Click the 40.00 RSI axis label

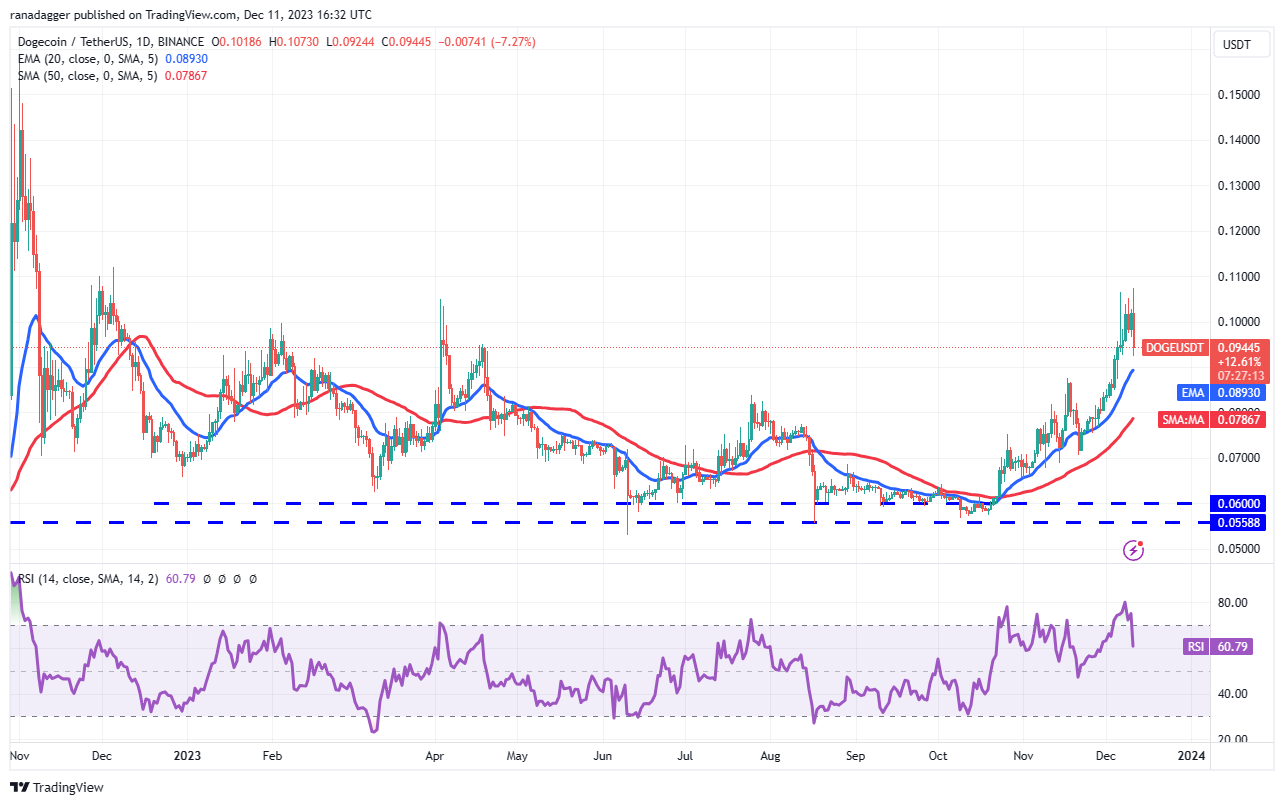[x=1231, y=694]
